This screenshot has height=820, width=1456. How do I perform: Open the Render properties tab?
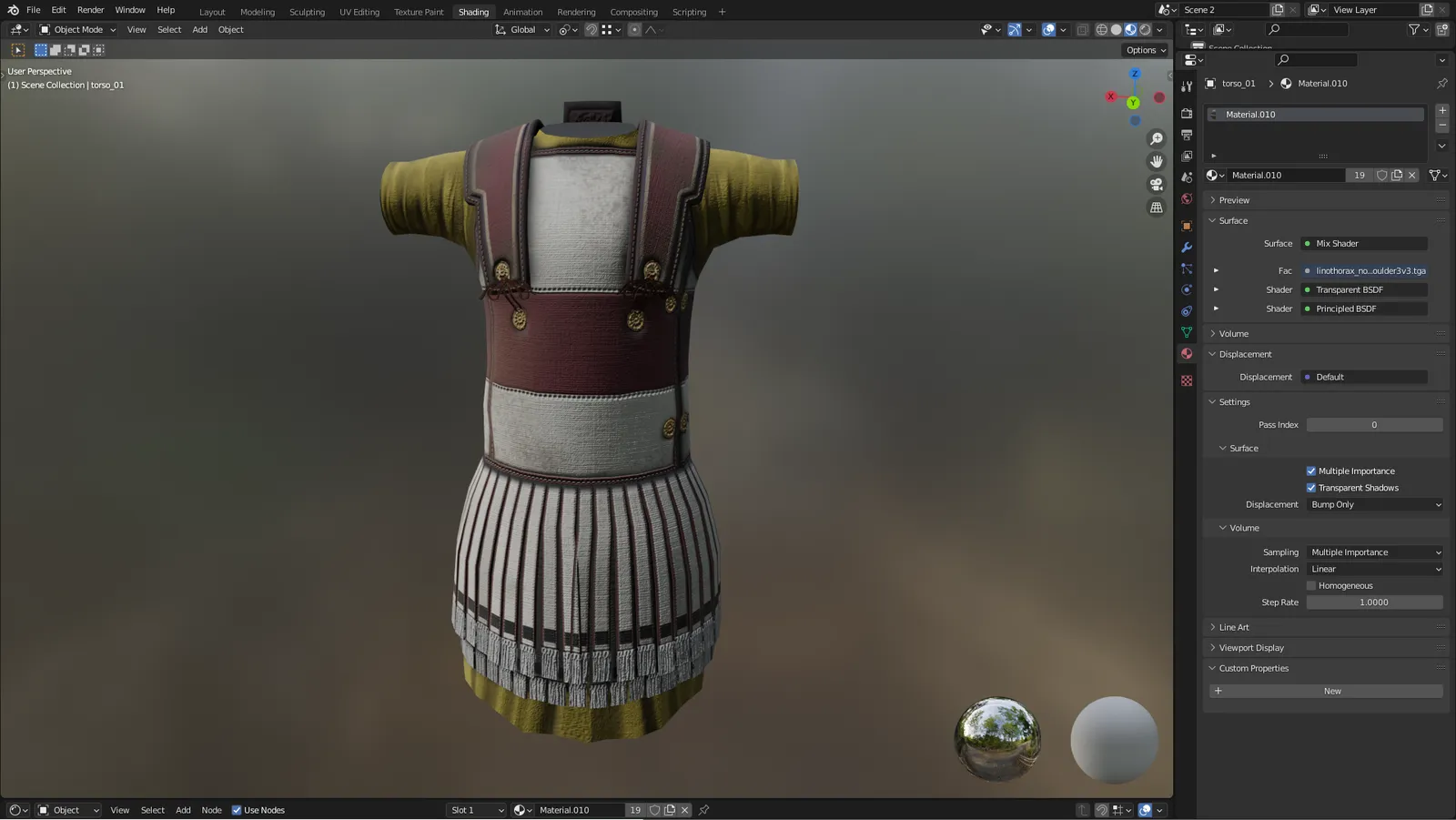coord(1187,114)
